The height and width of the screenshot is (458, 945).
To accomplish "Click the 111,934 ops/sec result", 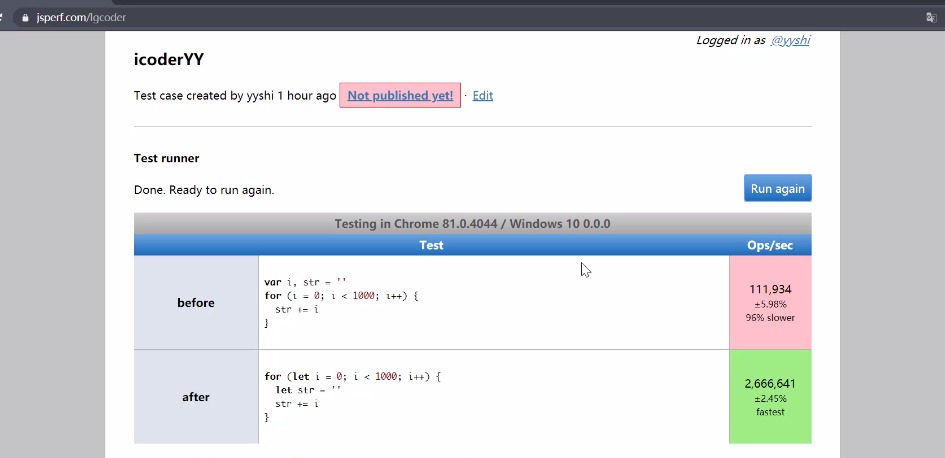I will [770, 289].
